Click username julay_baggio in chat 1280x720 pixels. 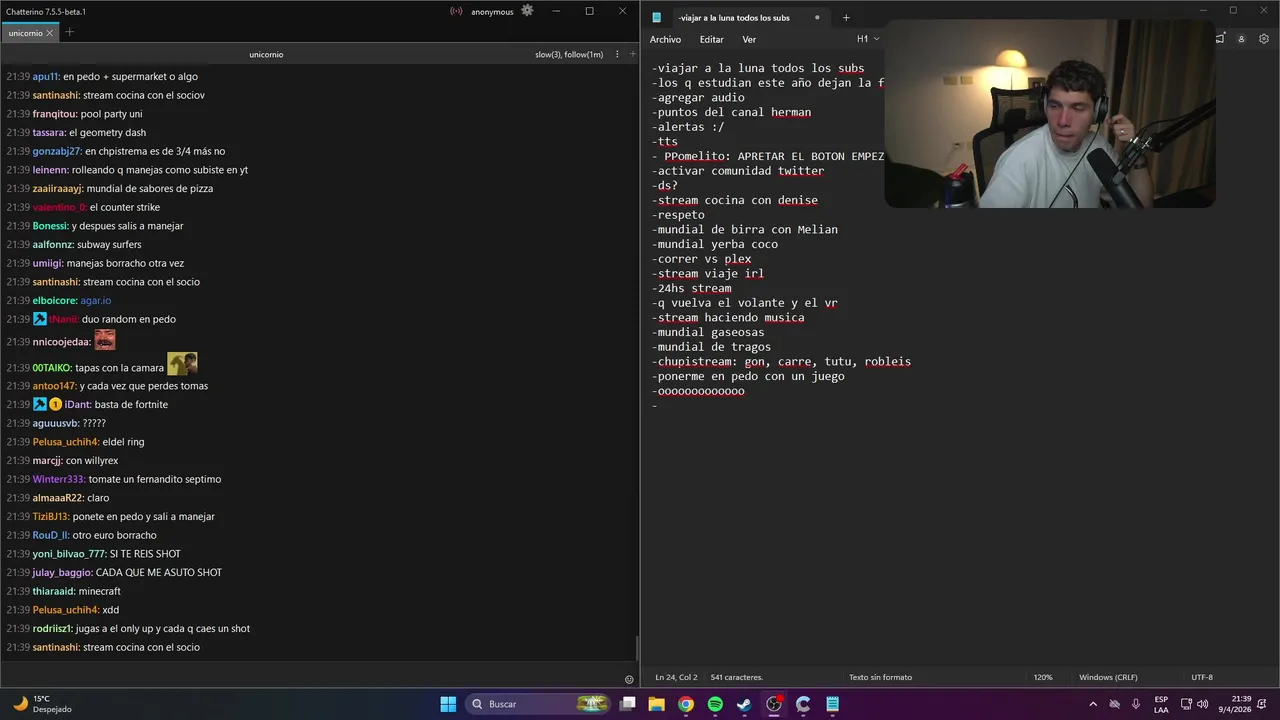coord(62,572)
